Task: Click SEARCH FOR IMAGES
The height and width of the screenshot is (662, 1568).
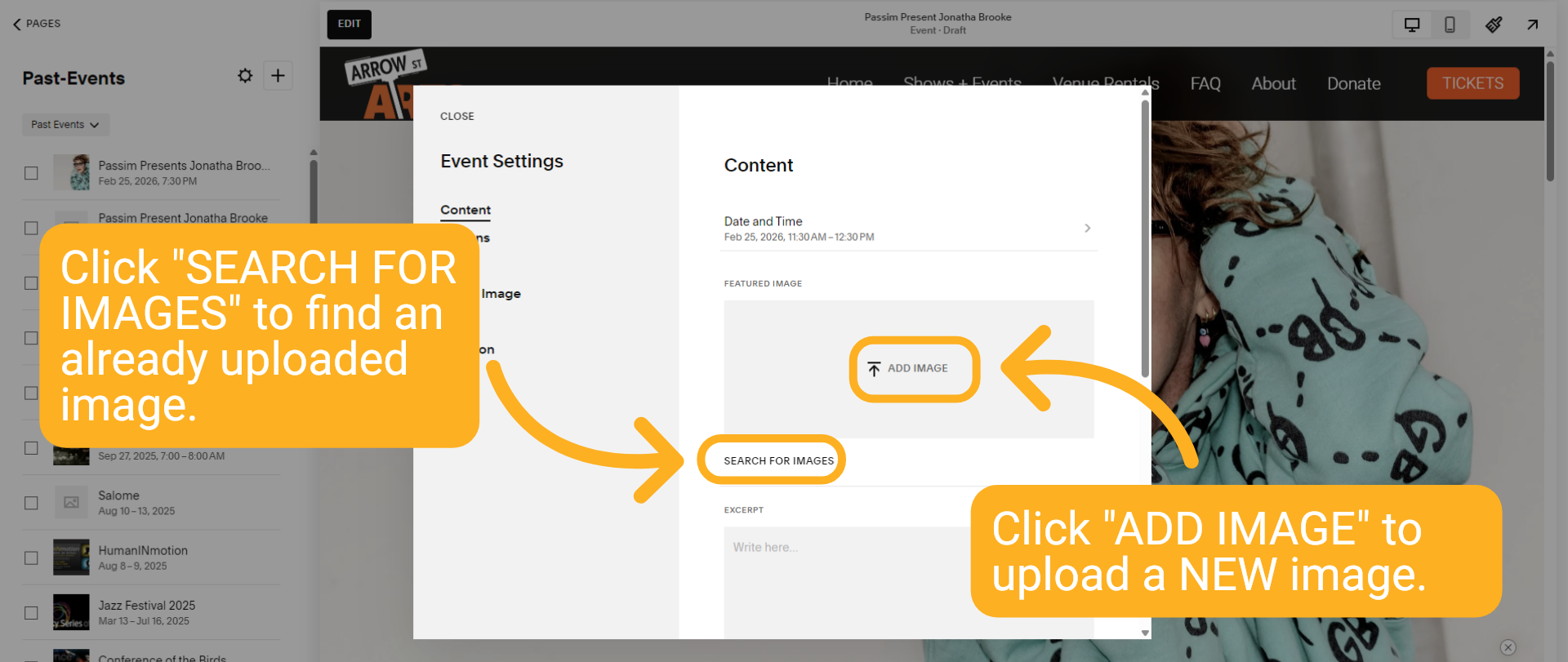Action: [x=778, y=460]
